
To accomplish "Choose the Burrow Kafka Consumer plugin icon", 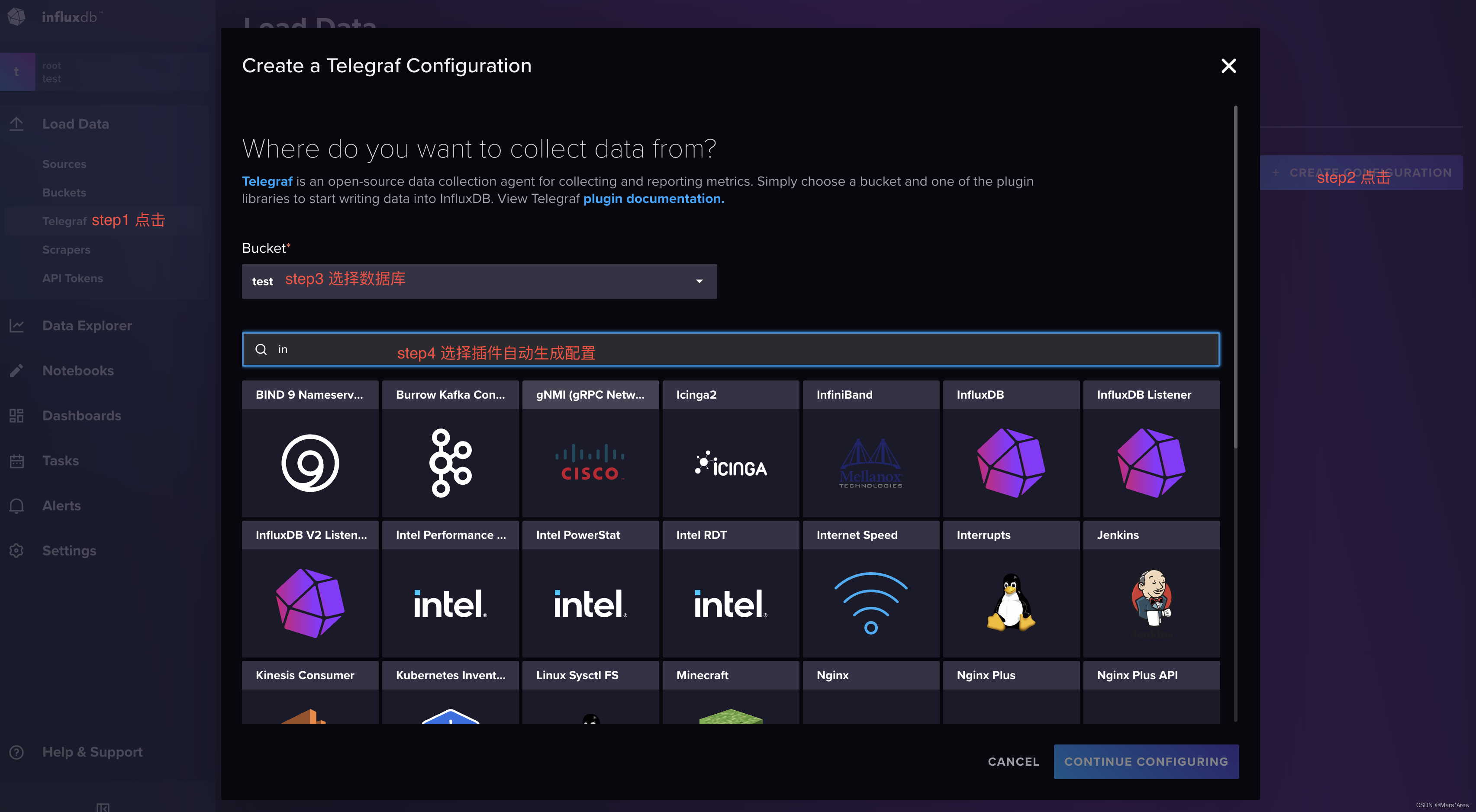I will (450, 463).
